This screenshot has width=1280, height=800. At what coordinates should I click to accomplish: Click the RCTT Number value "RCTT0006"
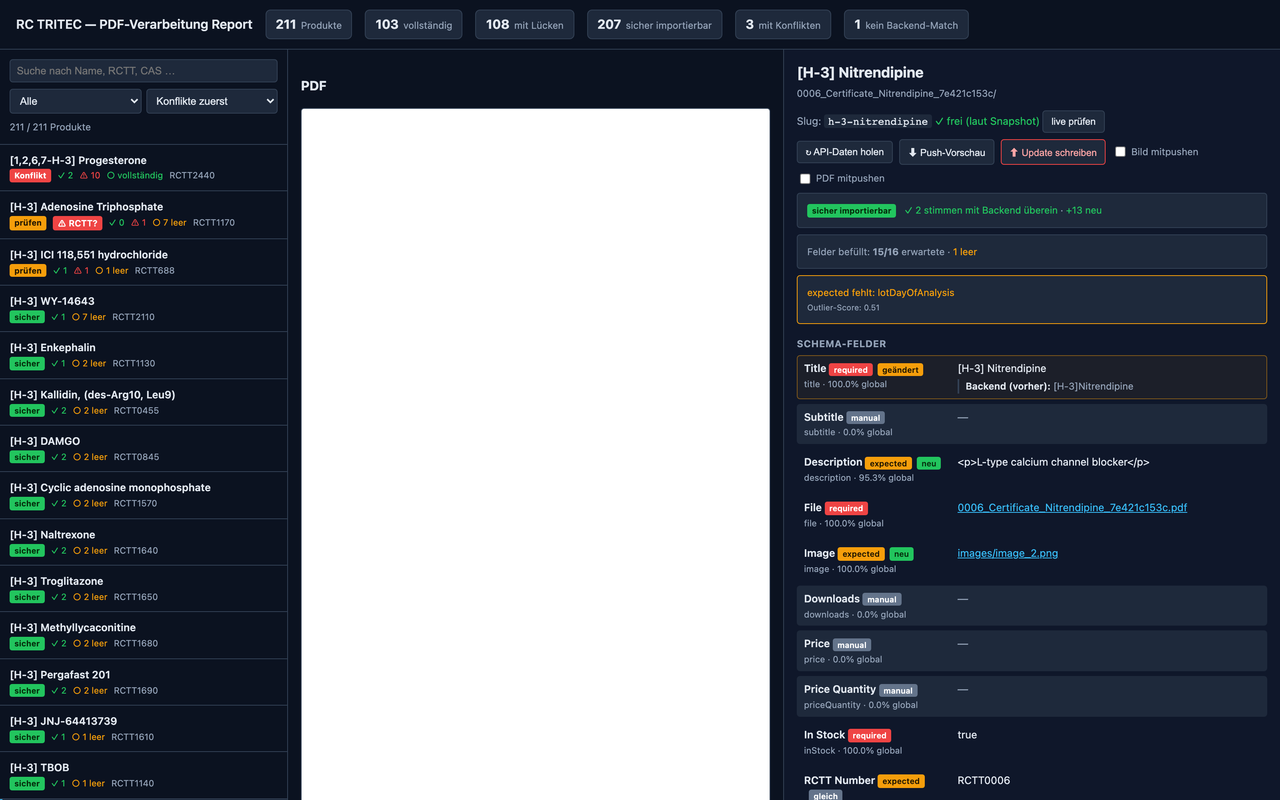[x=985, y=781]
